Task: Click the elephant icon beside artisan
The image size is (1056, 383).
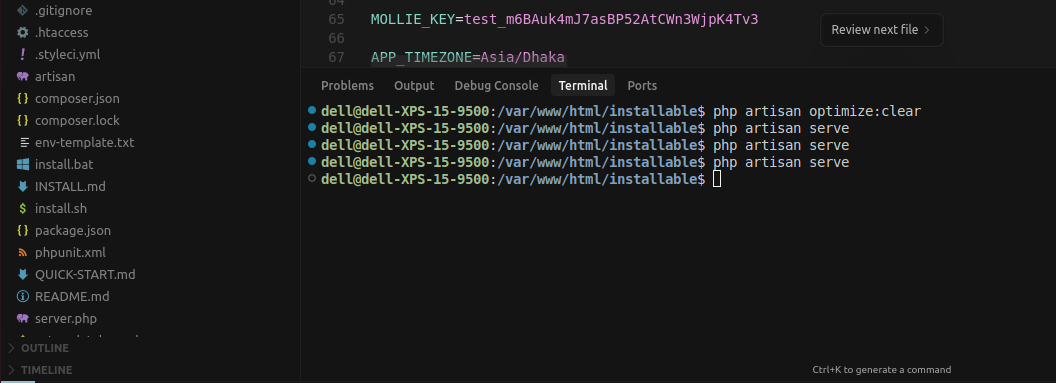Action: (x=22, y=77)
